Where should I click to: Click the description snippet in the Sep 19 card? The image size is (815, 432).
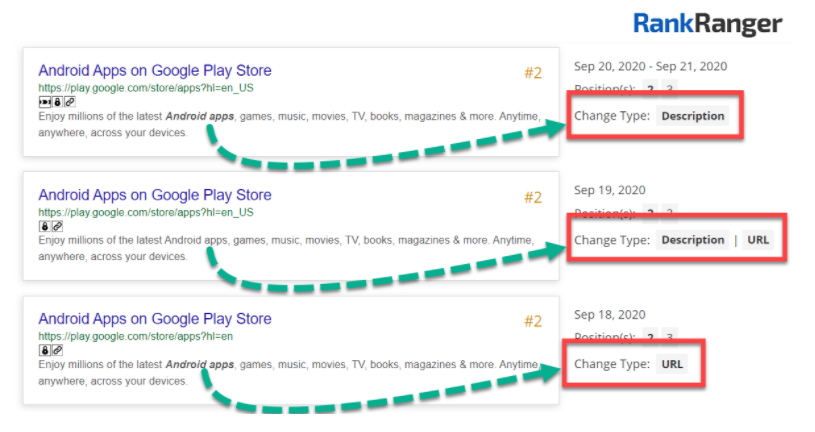point(286,248)
